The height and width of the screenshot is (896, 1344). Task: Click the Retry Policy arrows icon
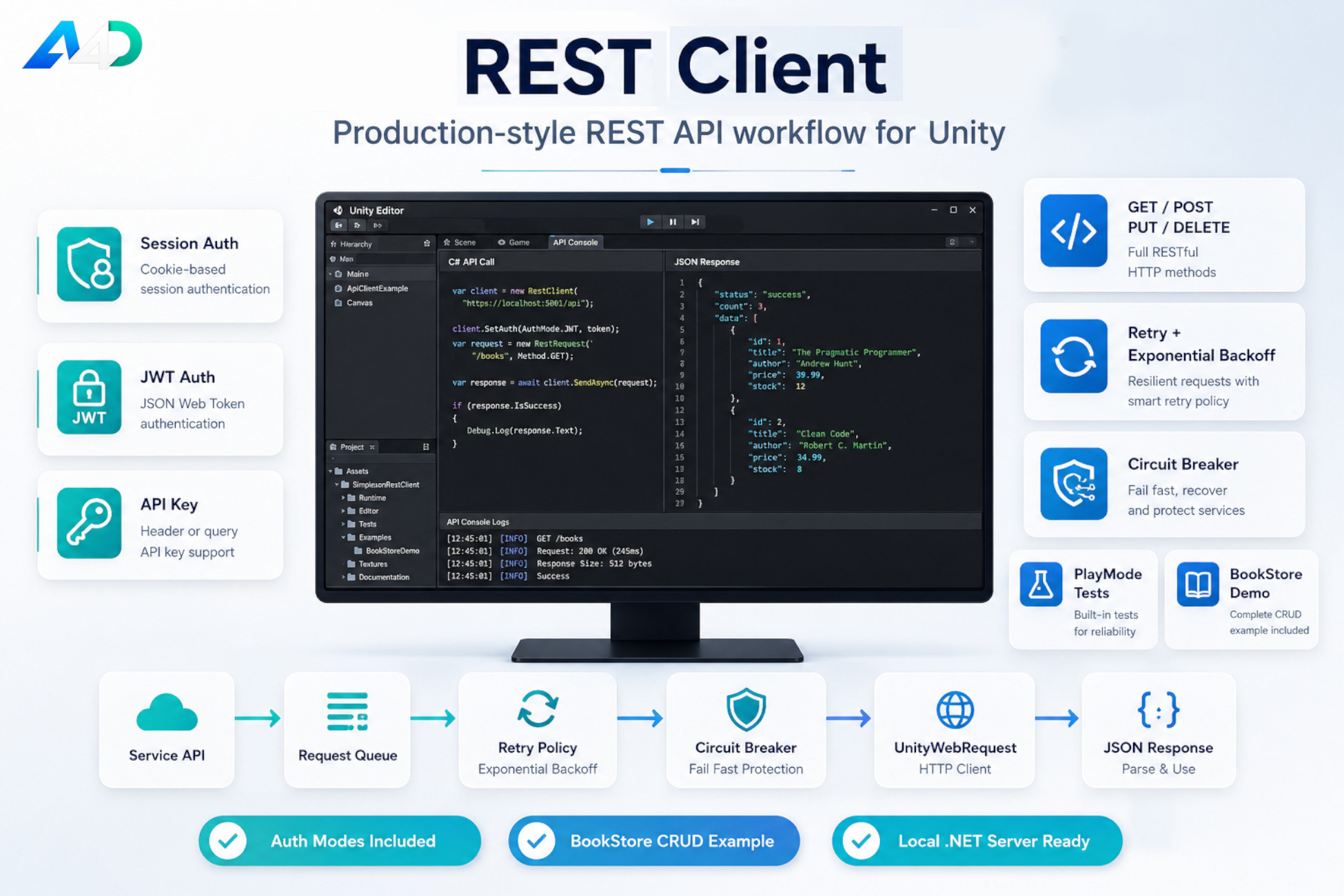(538, 709)
